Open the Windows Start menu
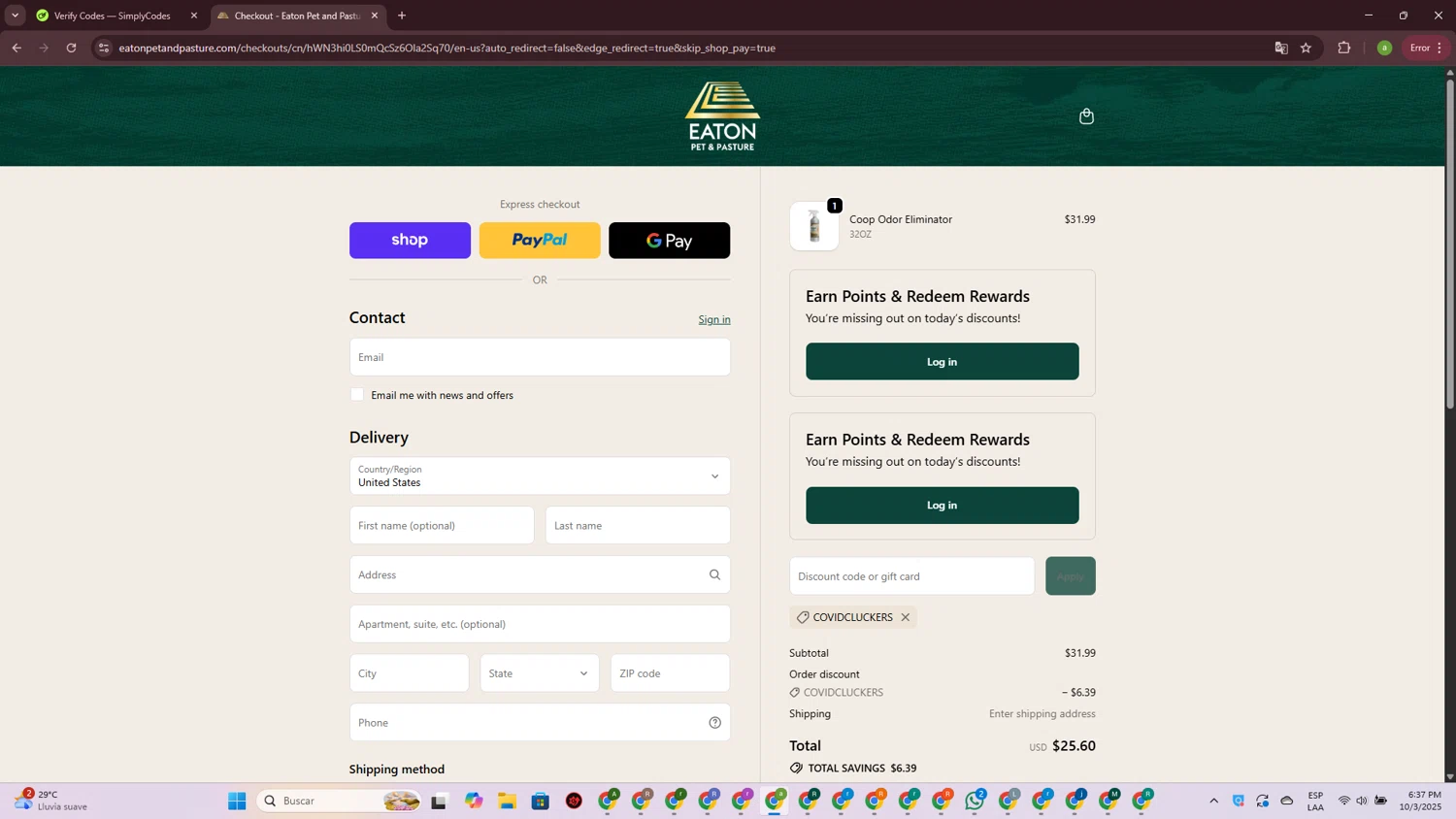 pos(237,801)
